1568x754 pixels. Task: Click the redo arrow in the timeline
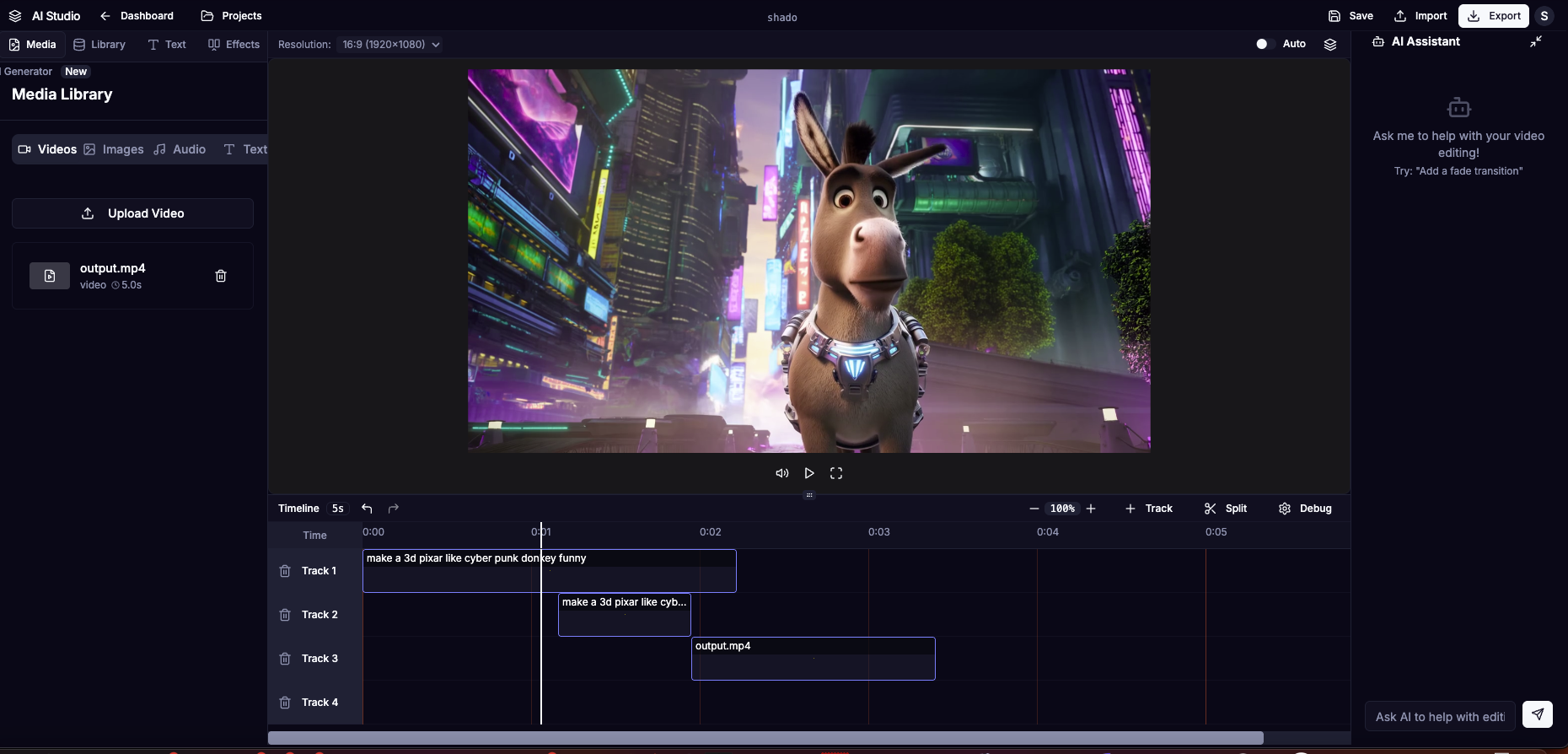point(393,509)
